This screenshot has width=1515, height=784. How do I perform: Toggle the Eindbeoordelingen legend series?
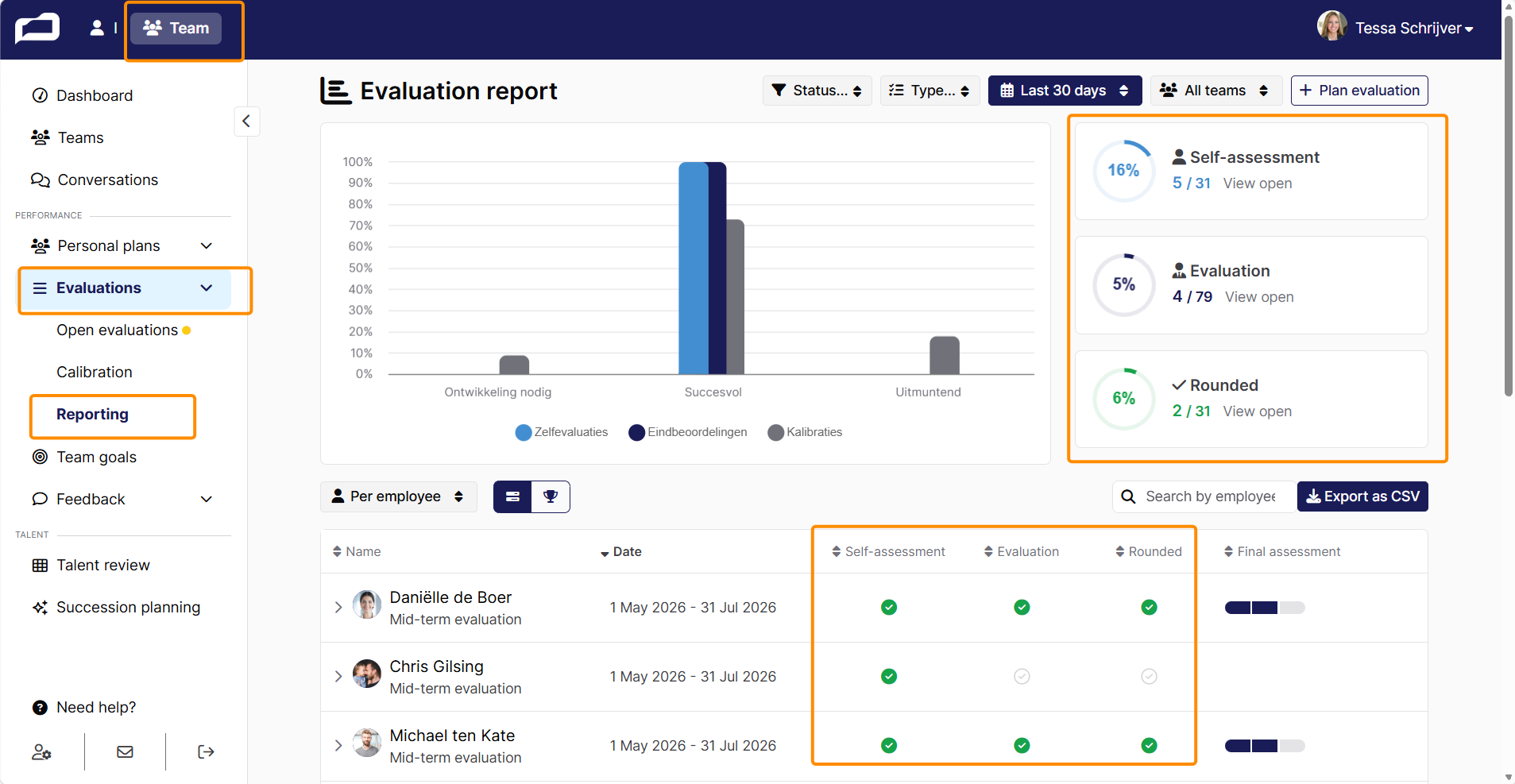coord(688,432)
